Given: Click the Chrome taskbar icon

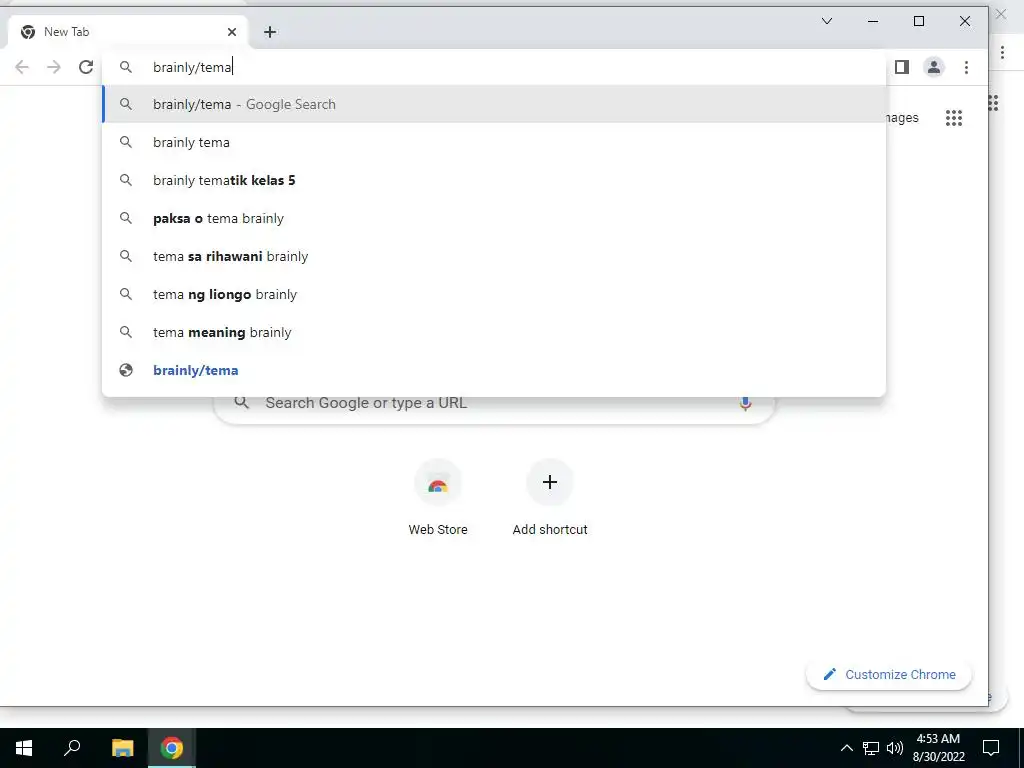Looking at the screenshot, I should 172,748.
